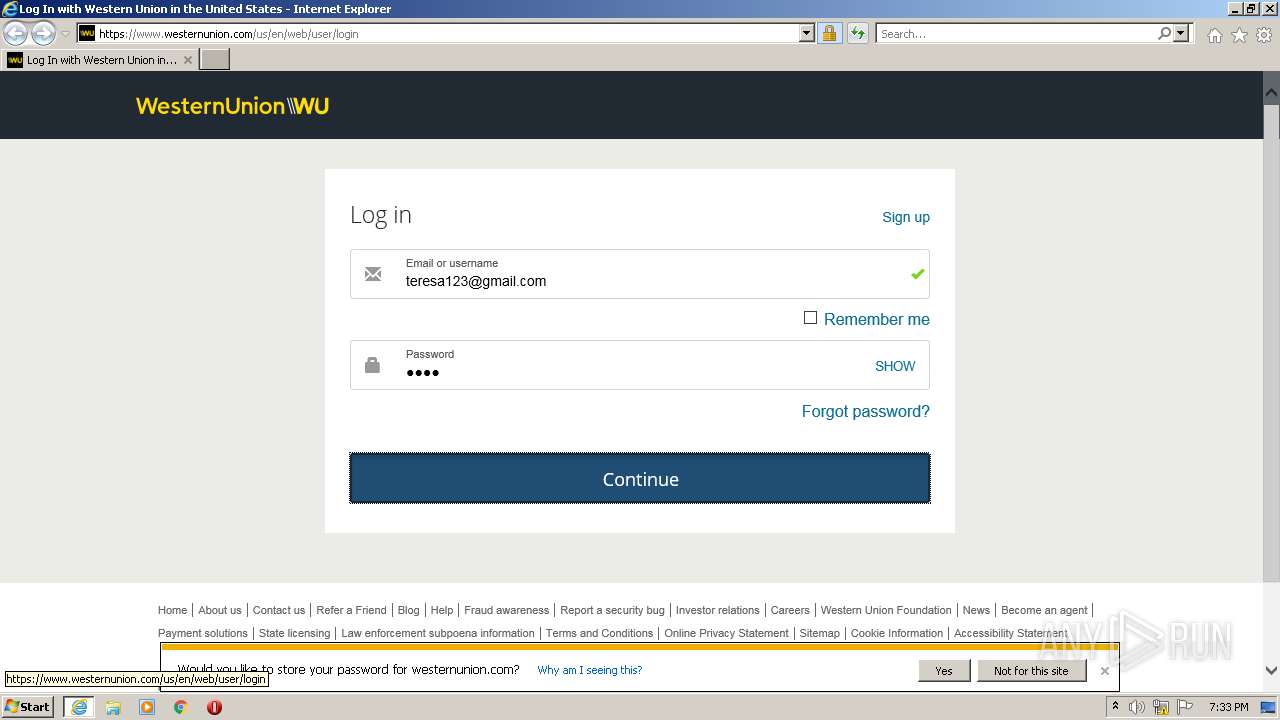Click the padlock icon in password field

click(372, 365)
